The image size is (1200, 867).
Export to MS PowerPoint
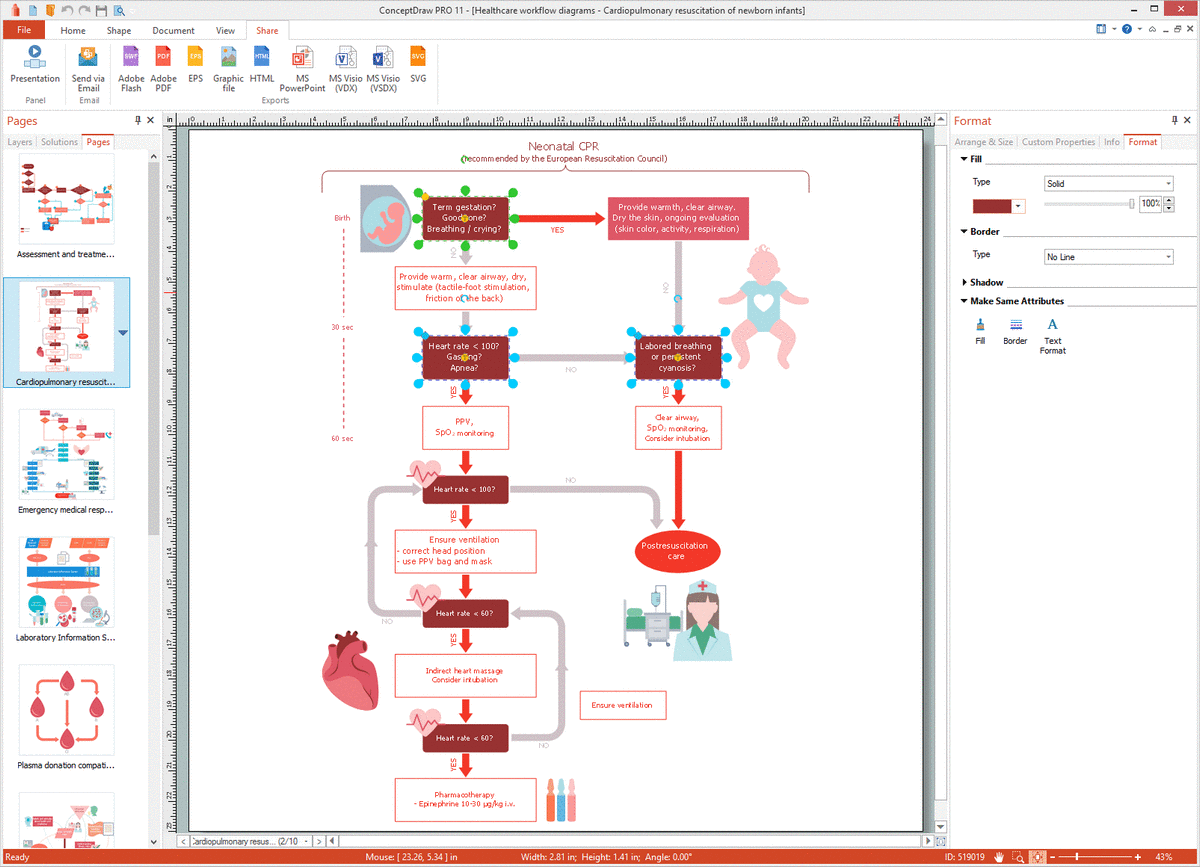(x=302, y=68)
